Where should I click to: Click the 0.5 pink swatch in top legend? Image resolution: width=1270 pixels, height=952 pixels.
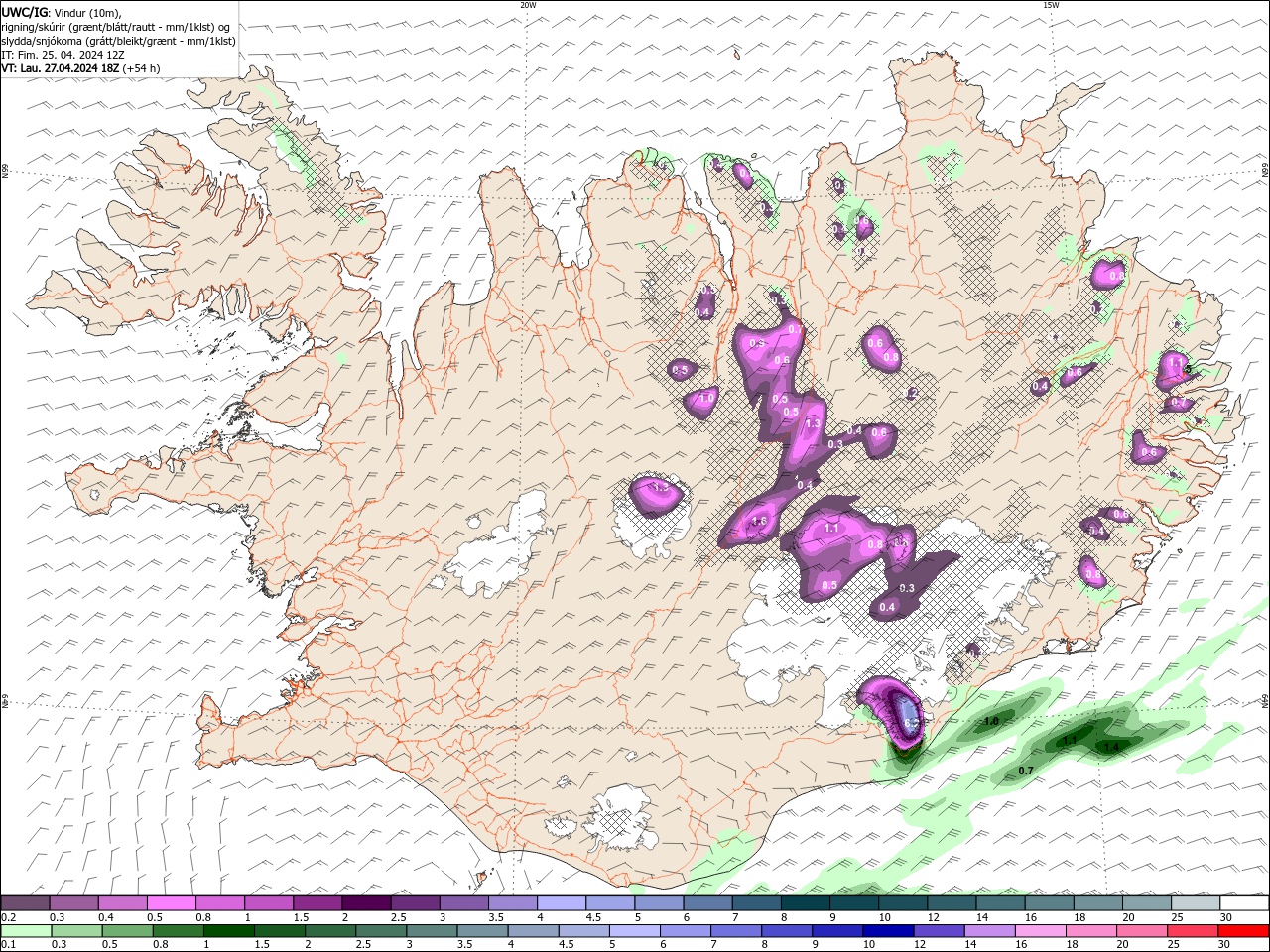pos(171,903)
